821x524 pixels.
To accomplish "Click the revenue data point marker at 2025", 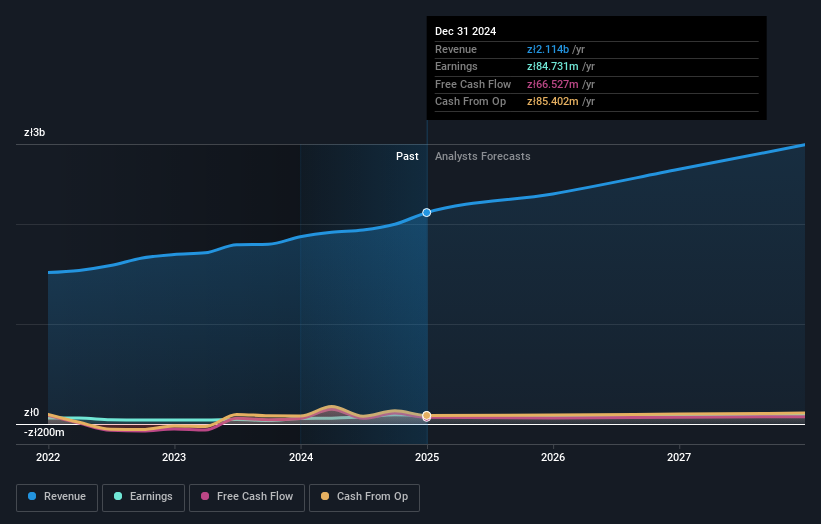I will [x=427, y=213].
